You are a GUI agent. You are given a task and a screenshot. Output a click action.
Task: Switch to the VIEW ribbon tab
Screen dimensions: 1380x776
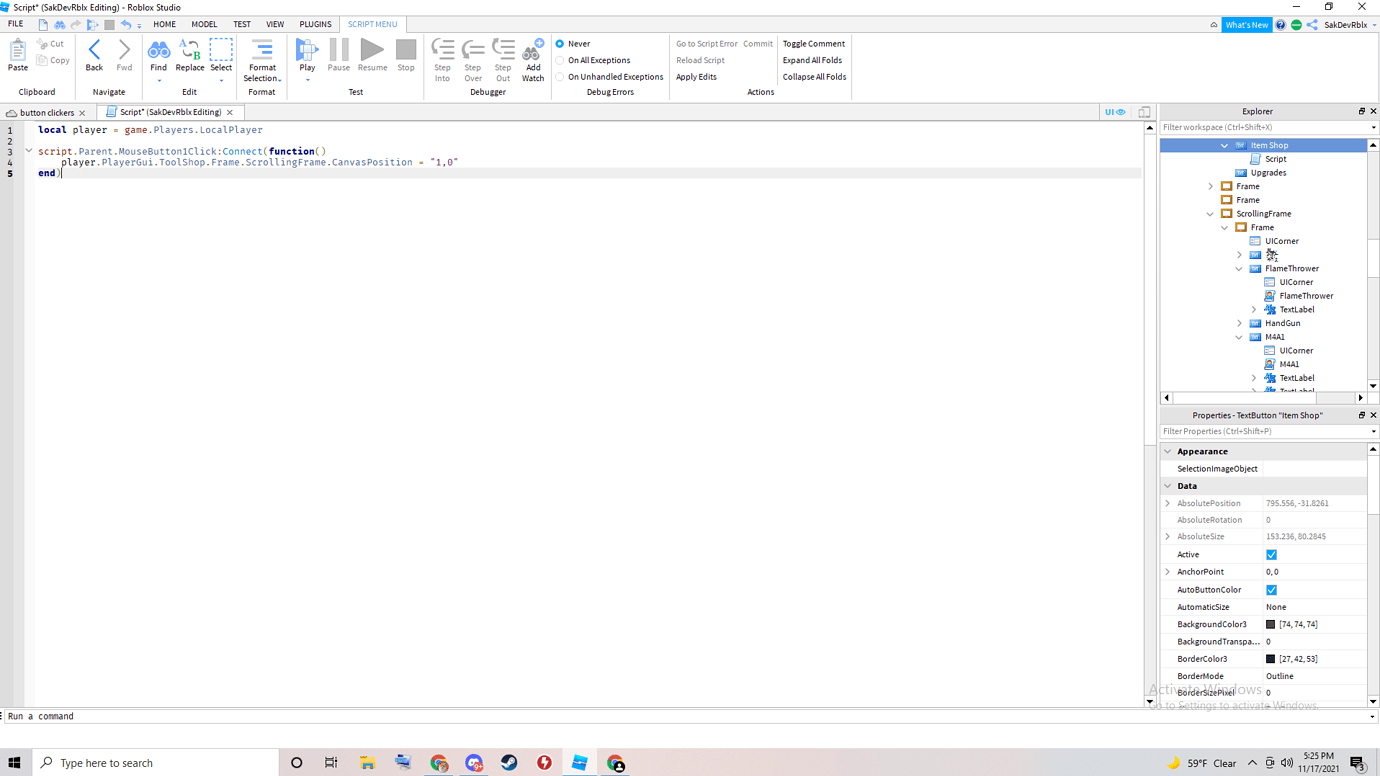[275, 23]
